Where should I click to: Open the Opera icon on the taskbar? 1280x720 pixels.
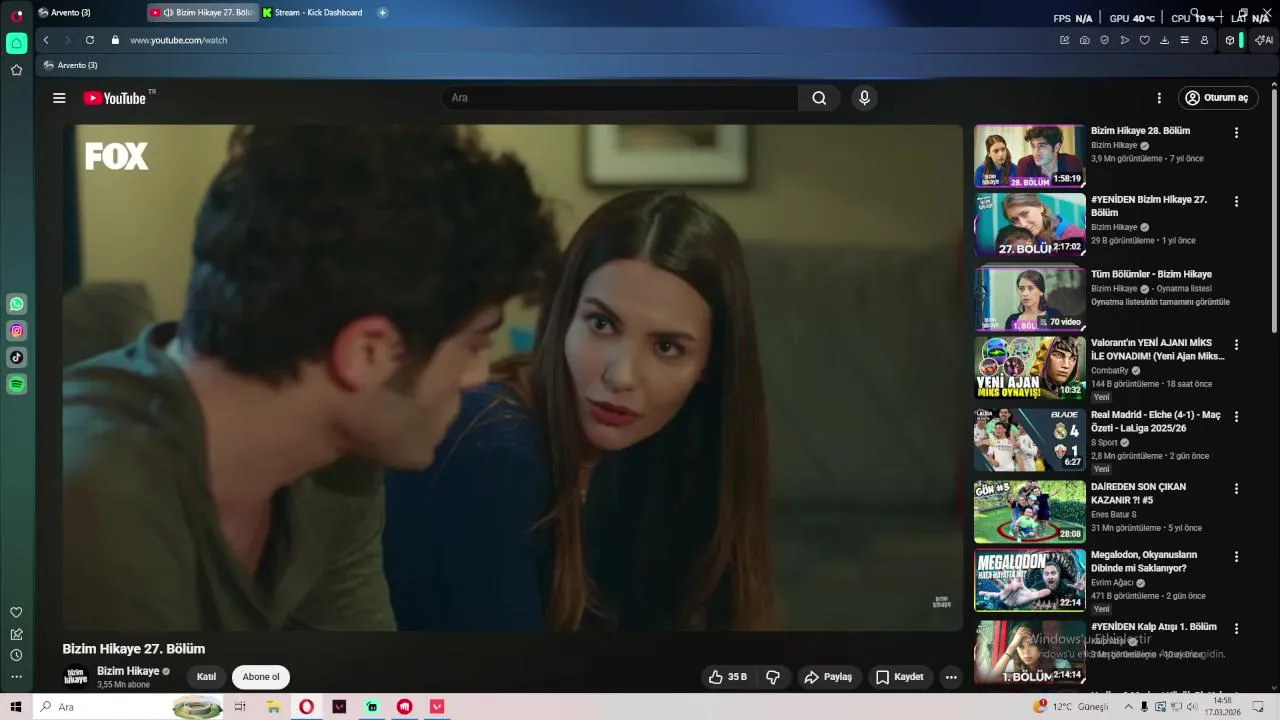tap(306, 707)
